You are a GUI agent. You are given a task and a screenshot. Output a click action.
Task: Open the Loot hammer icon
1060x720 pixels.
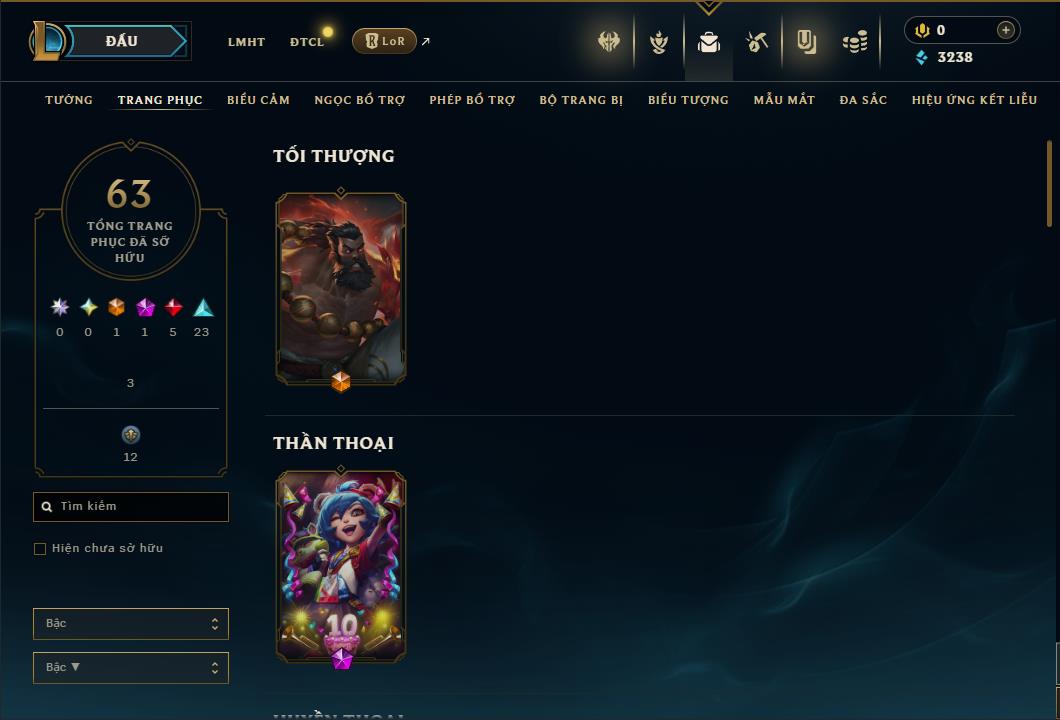757,42
